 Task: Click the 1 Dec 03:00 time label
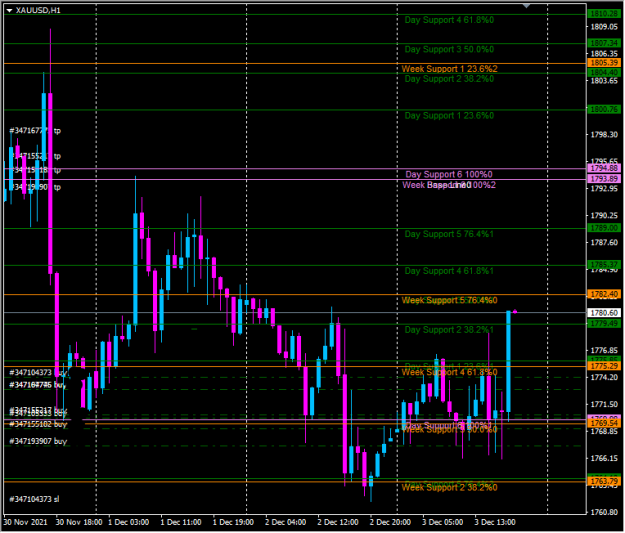(129, 522)
